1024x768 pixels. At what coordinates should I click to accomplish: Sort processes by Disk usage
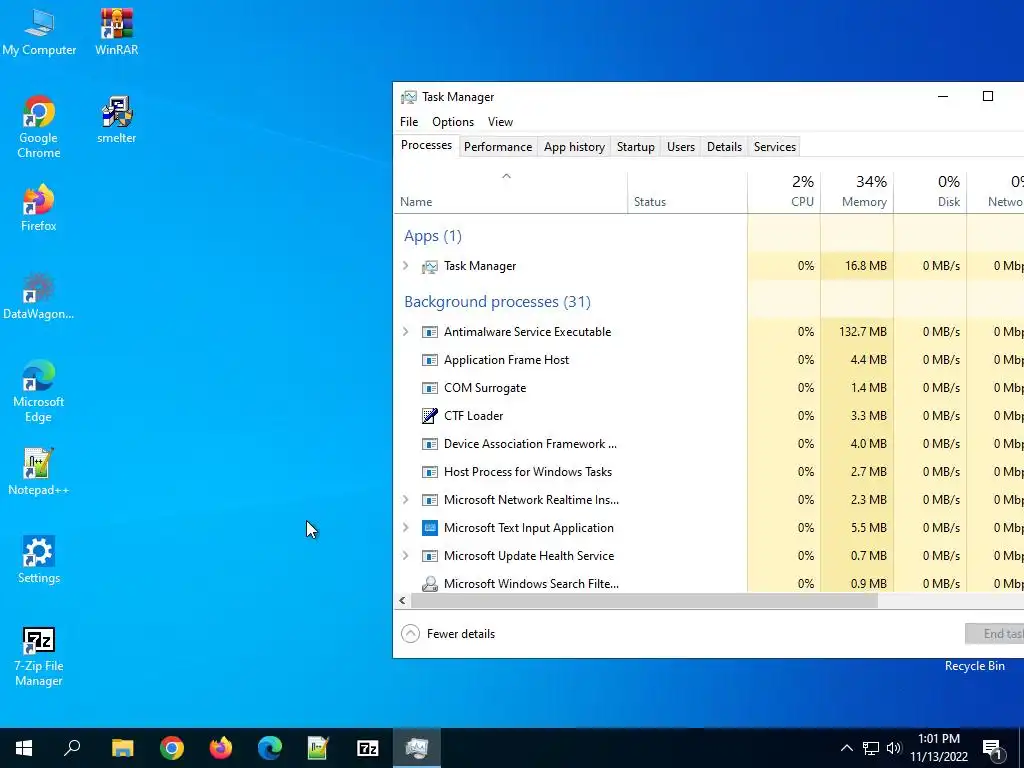click(x=930, y=192)
